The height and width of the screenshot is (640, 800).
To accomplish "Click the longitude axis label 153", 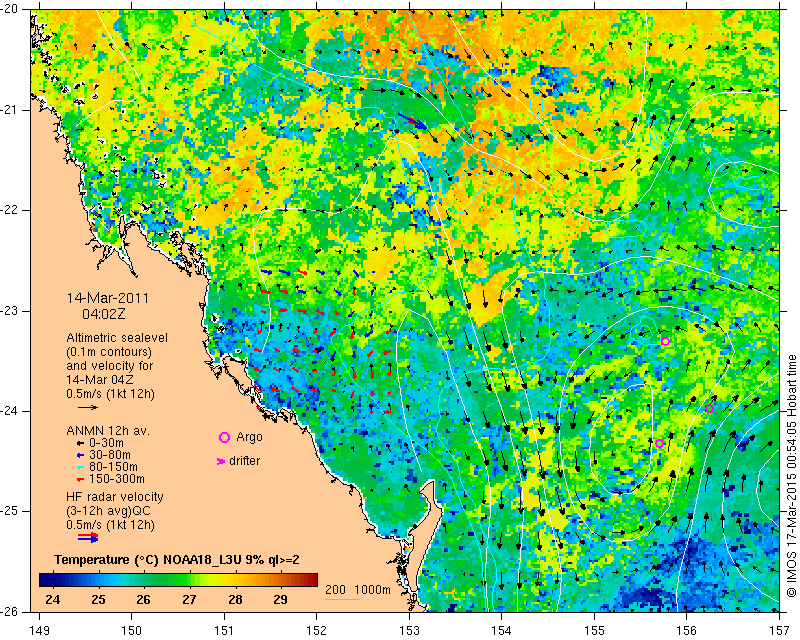I will 409,631.
